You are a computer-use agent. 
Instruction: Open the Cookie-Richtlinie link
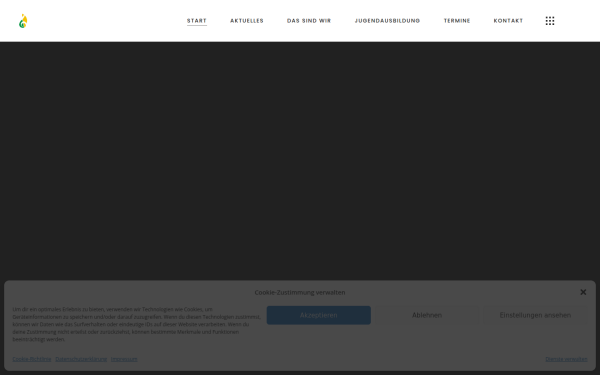[x=32, y=359]
